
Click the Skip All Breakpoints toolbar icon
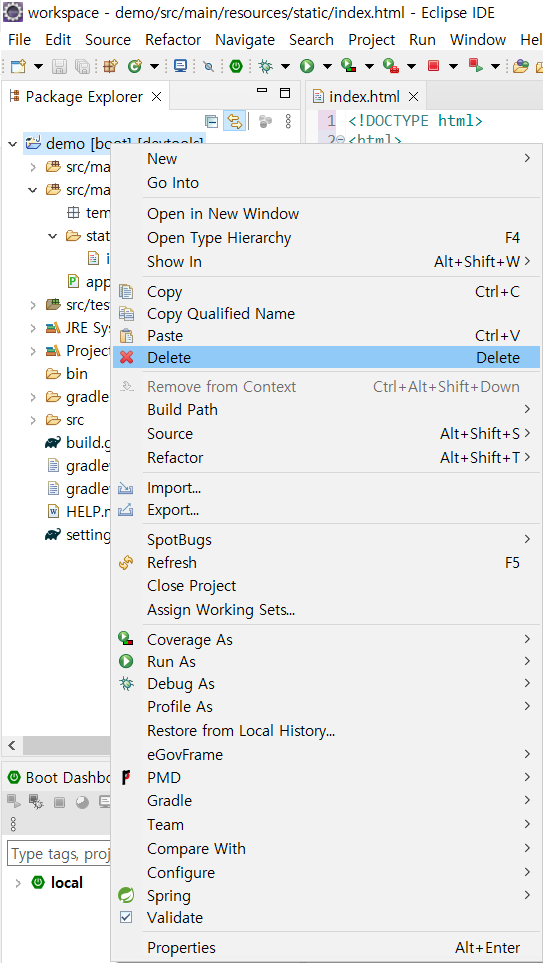(x=209, y=66)
